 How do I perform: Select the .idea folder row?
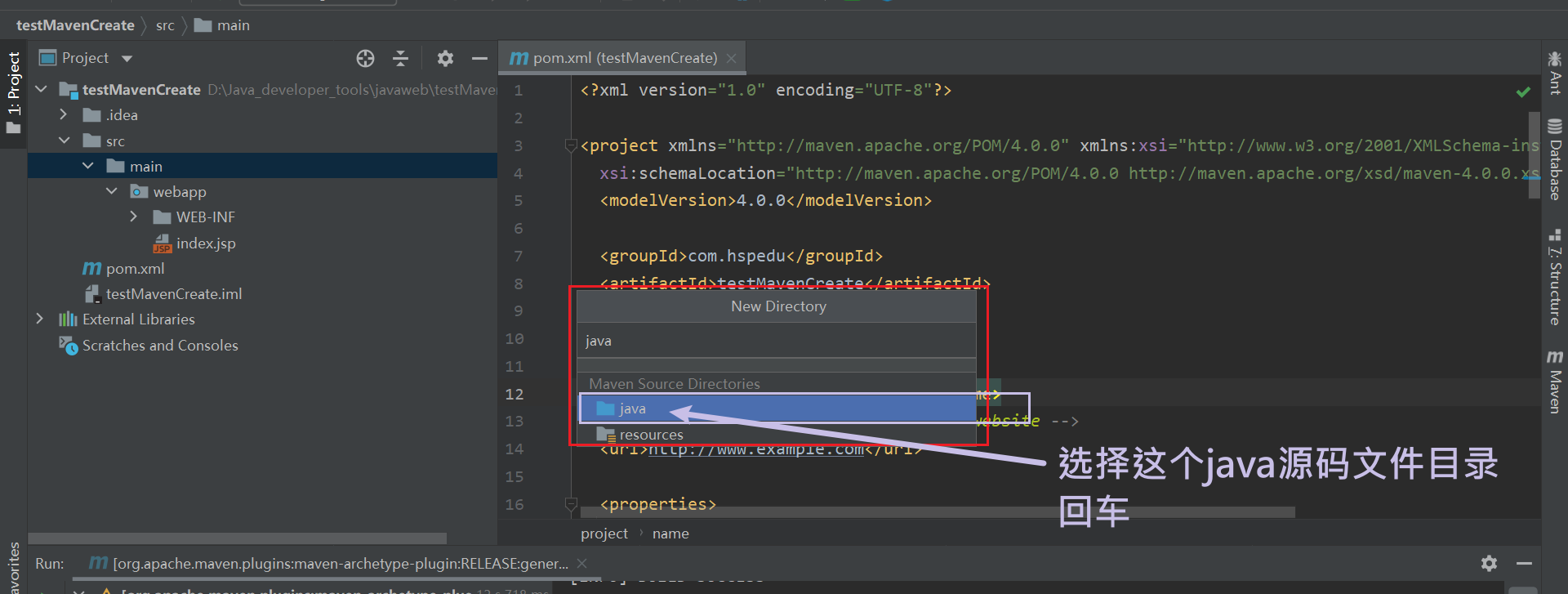262,114
